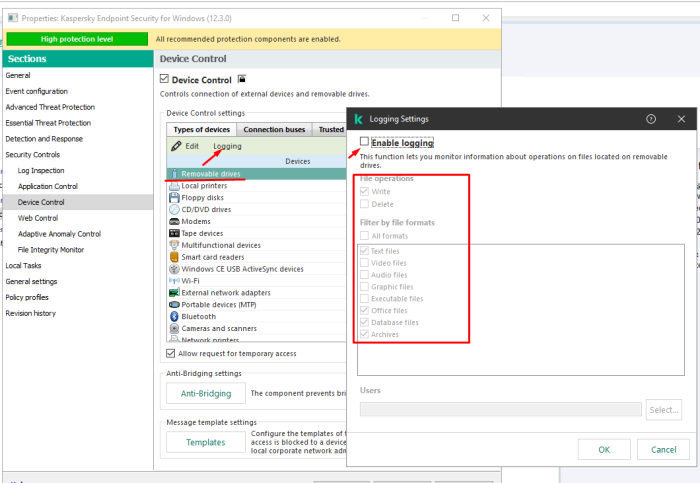The image size is (700, 483).
Task: Open Logging in the device toolbar
Action: 227,146
